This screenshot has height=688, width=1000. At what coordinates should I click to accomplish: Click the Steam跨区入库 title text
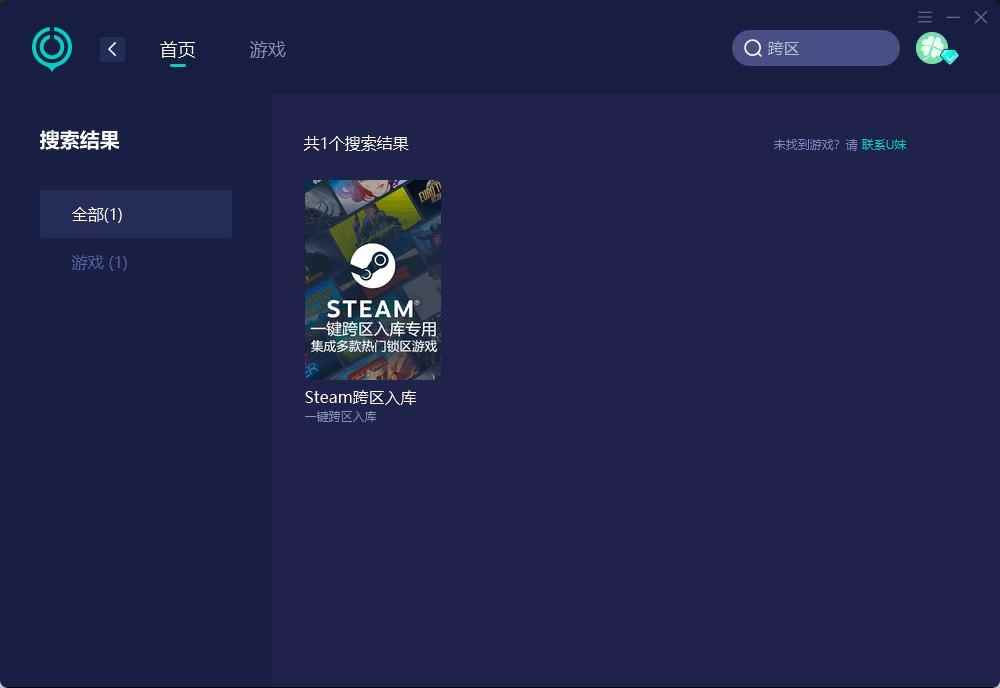coord(360,397)
